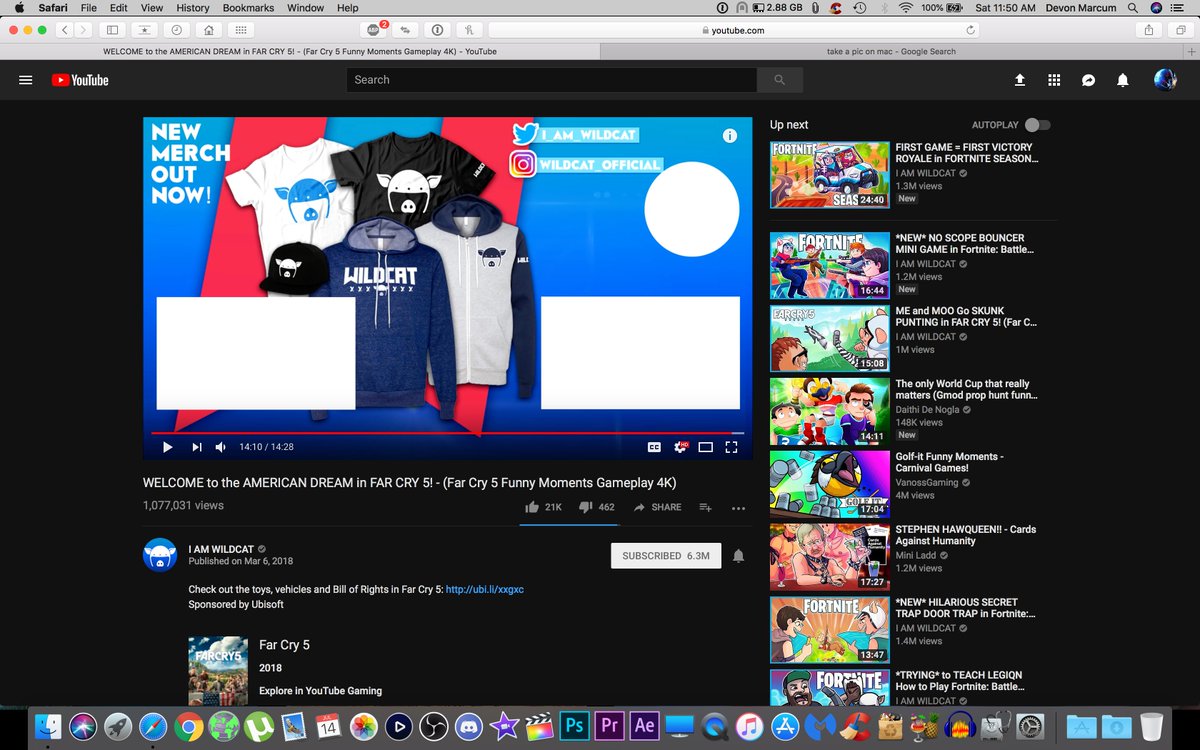Viewport: 1200px width, 750px height.
Task: Open the upload video icon
Action: click(1019, 80)
